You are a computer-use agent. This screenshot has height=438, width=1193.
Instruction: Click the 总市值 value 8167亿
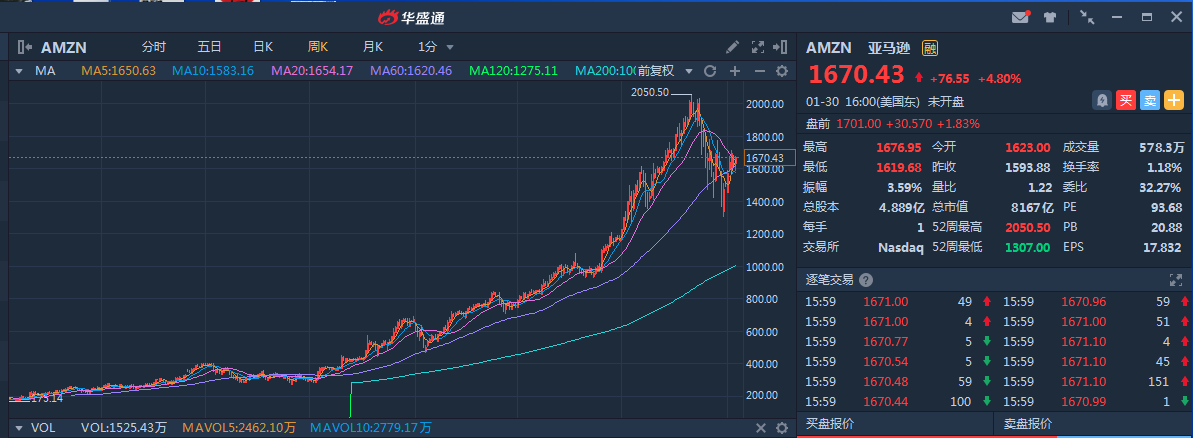coord(1032,207)
